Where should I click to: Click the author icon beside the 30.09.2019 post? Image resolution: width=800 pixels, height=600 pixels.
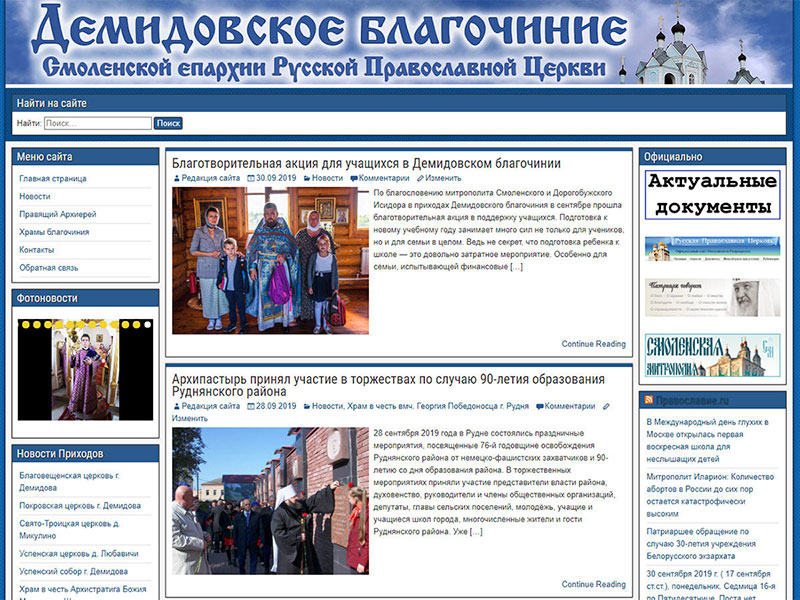click(177, 179)
